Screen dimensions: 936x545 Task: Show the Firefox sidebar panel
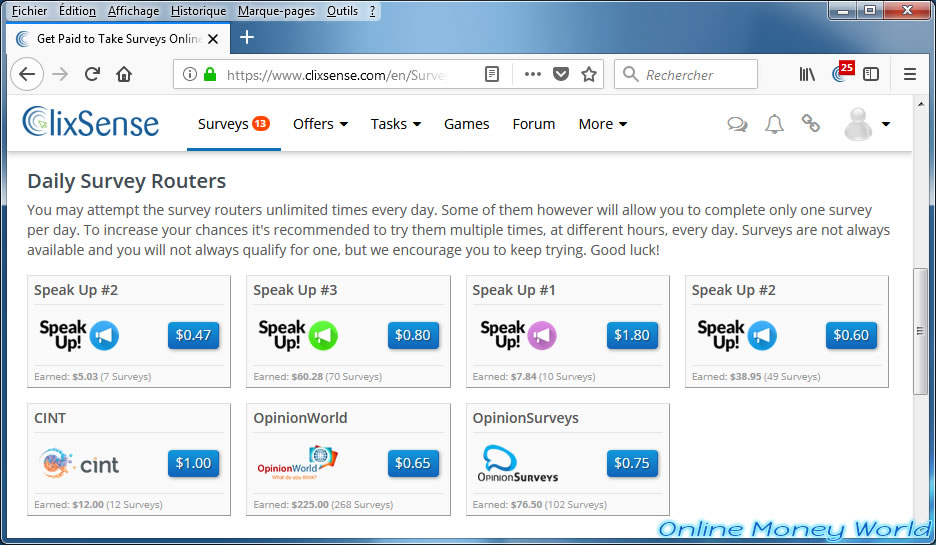pos(871,74)
